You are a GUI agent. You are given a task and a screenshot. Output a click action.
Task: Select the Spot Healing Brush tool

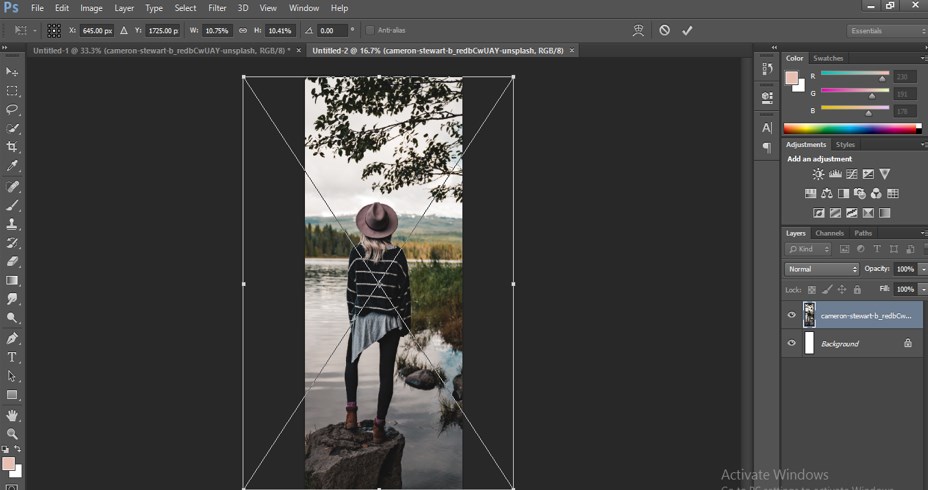[12, 186]
